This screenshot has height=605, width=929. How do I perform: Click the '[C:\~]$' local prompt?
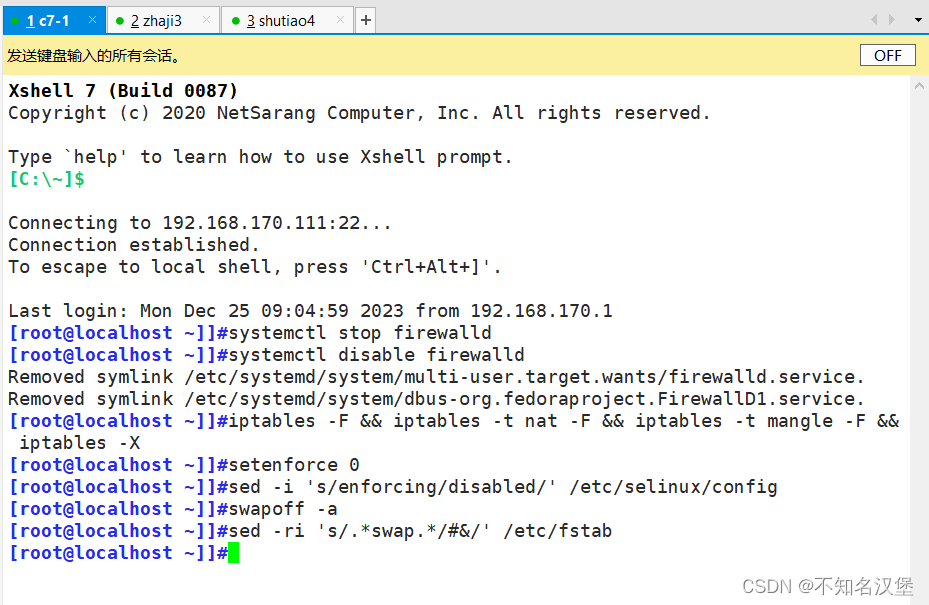pyautogui.click(x=47, y=179)
